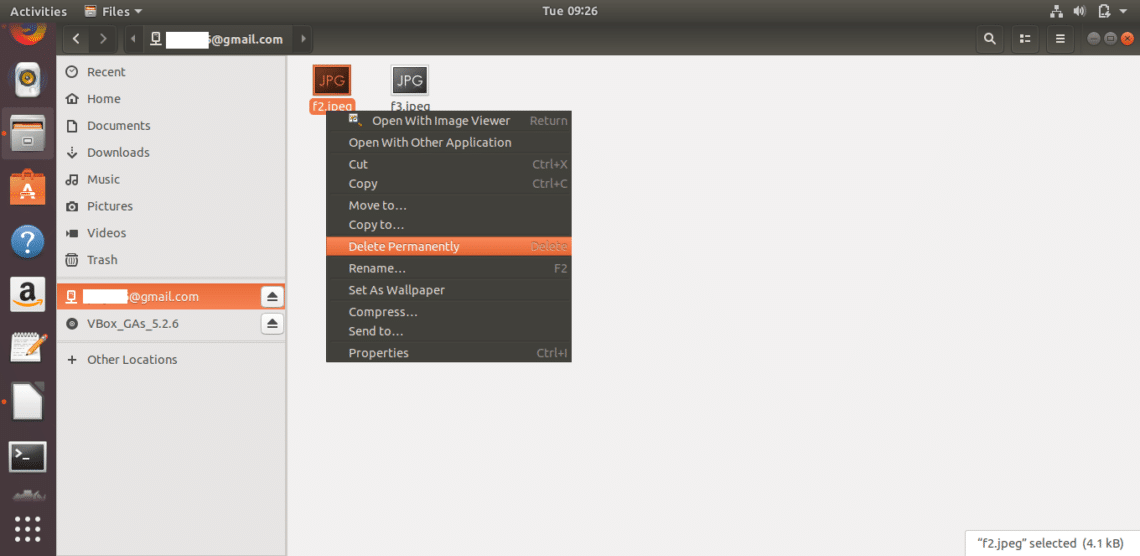Open the clock and calendar at Tue 09:26
The image size is (1140, 556).
pos(570,11)
